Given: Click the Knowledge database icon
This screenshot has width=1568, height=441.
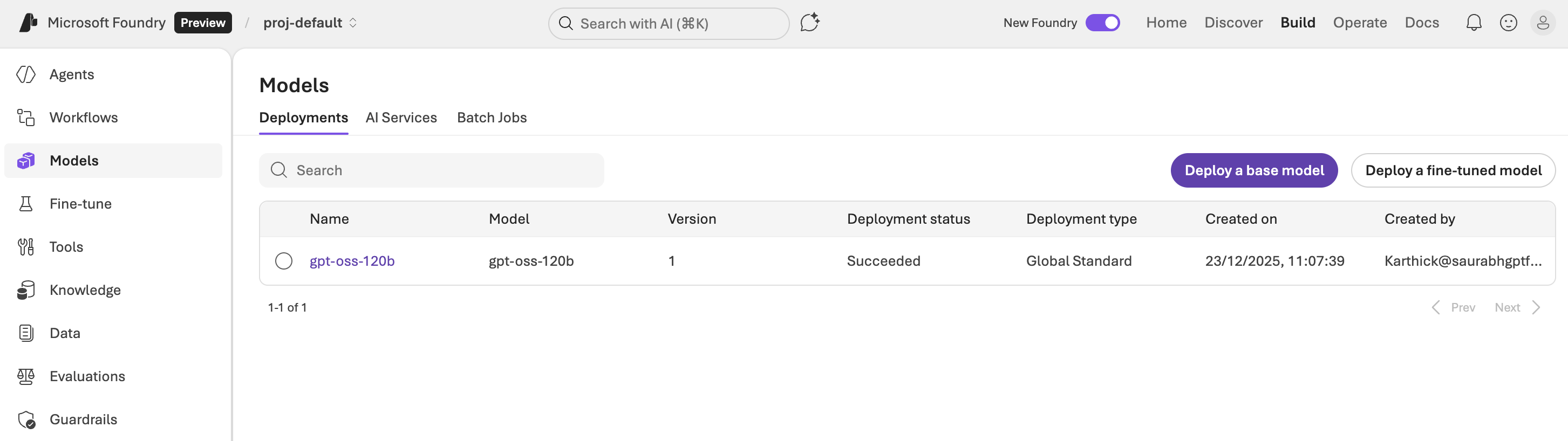Looking at the screenshot, I should click(25, 290).
